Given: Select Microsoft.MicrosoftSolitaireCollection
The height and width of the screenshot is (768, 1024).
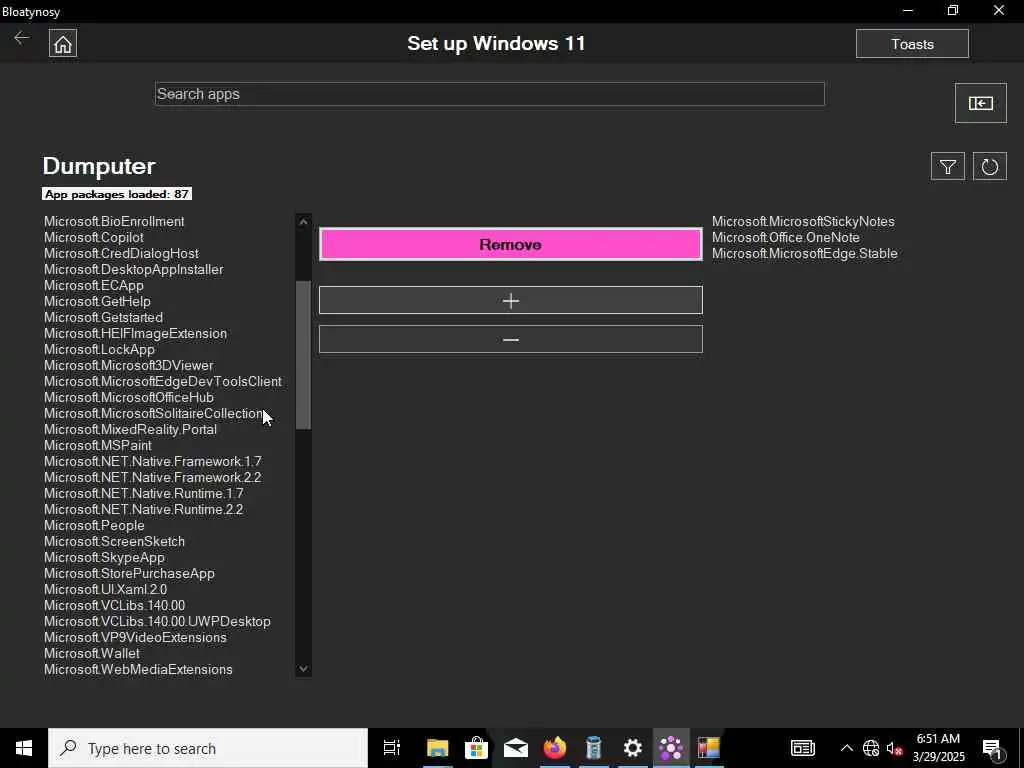Looking at the screenshot, I should 154,413.
